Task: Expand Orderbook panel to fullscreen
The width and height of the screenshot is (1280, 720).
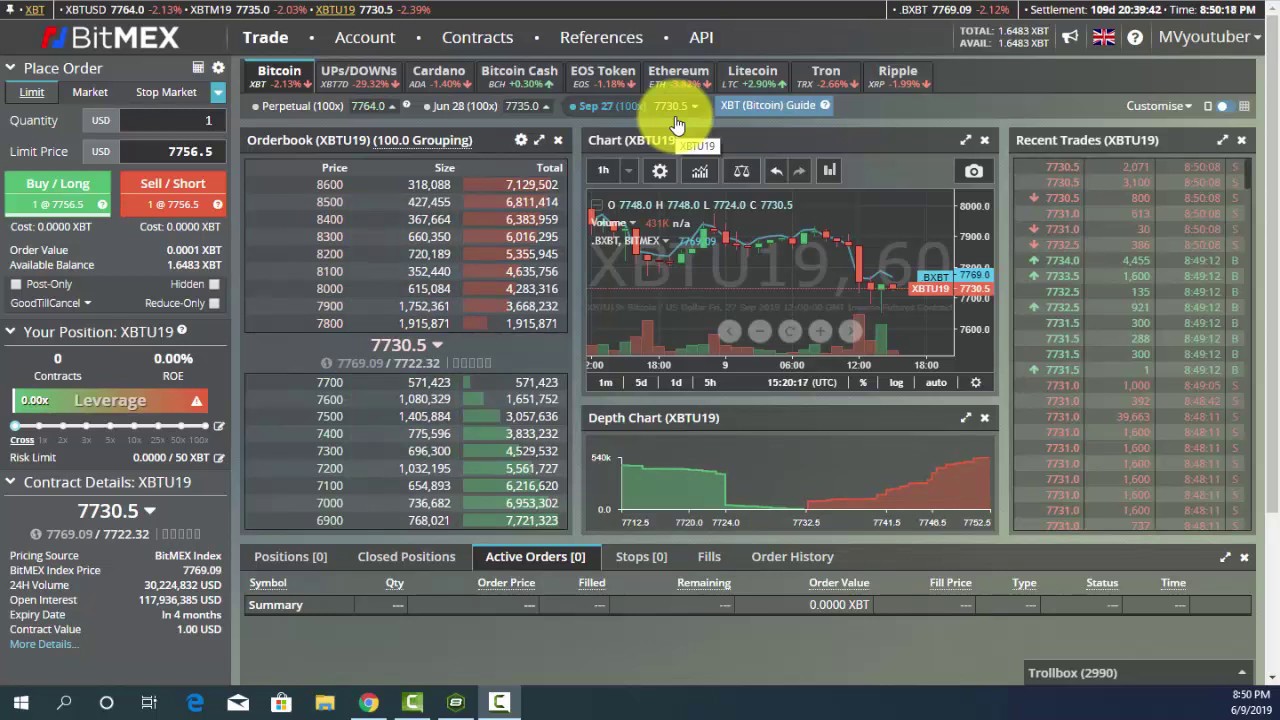Action: coord(539,140)
